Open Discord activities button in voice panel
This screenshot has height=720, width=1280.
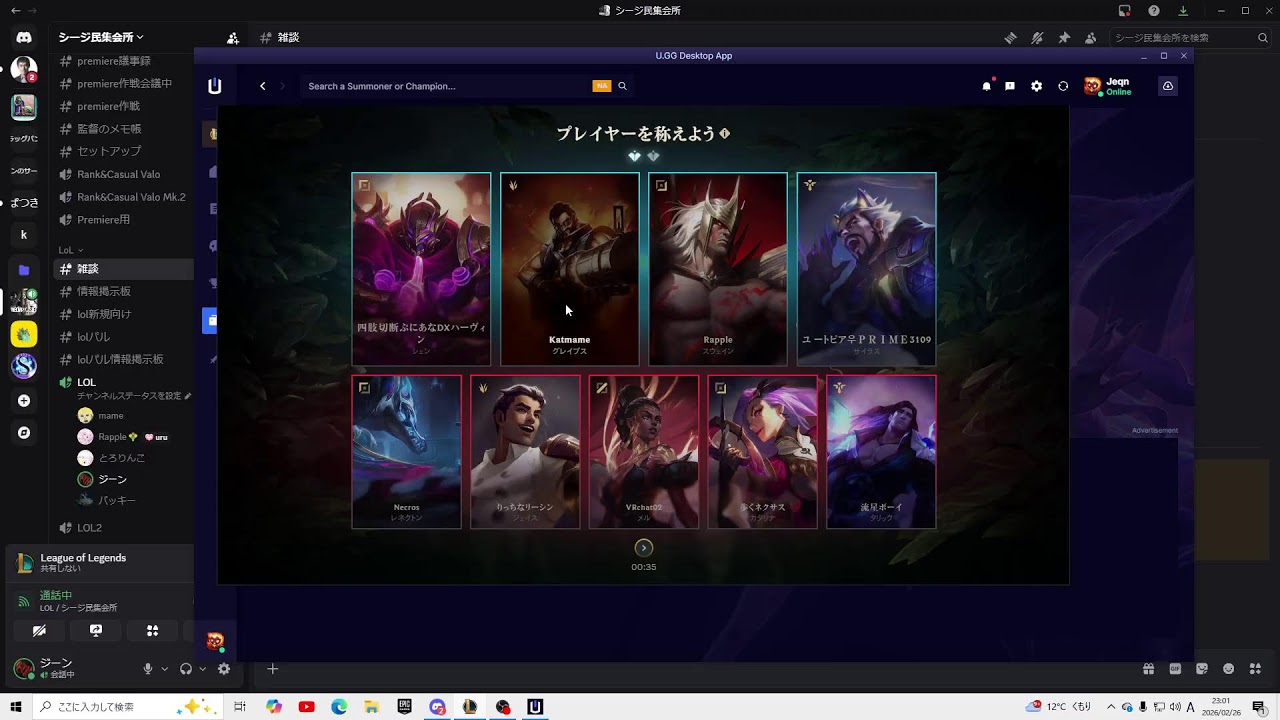[152, 631]
